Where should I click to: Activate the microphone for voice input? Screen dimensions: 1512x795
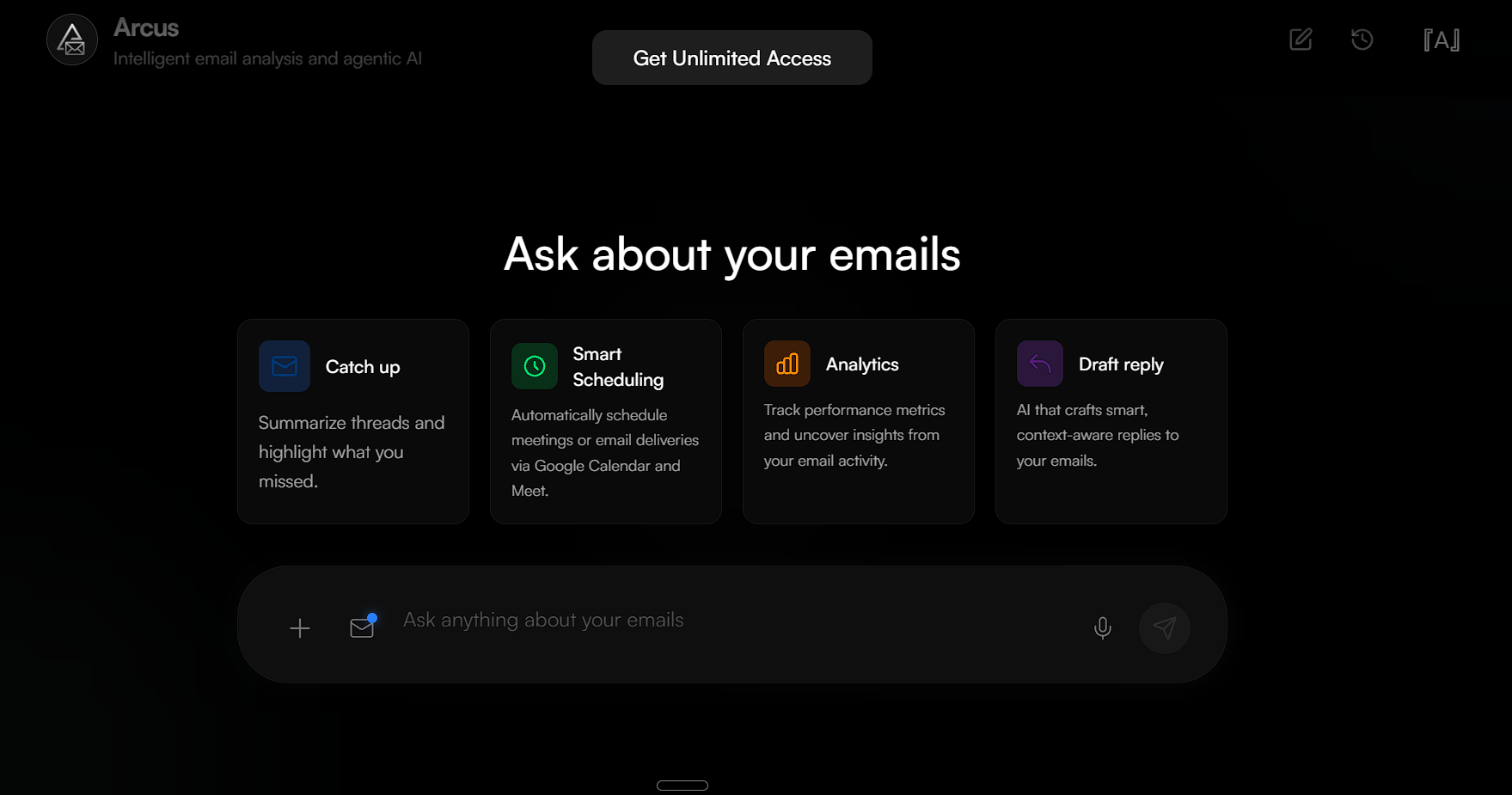[x=1102, y=627]
